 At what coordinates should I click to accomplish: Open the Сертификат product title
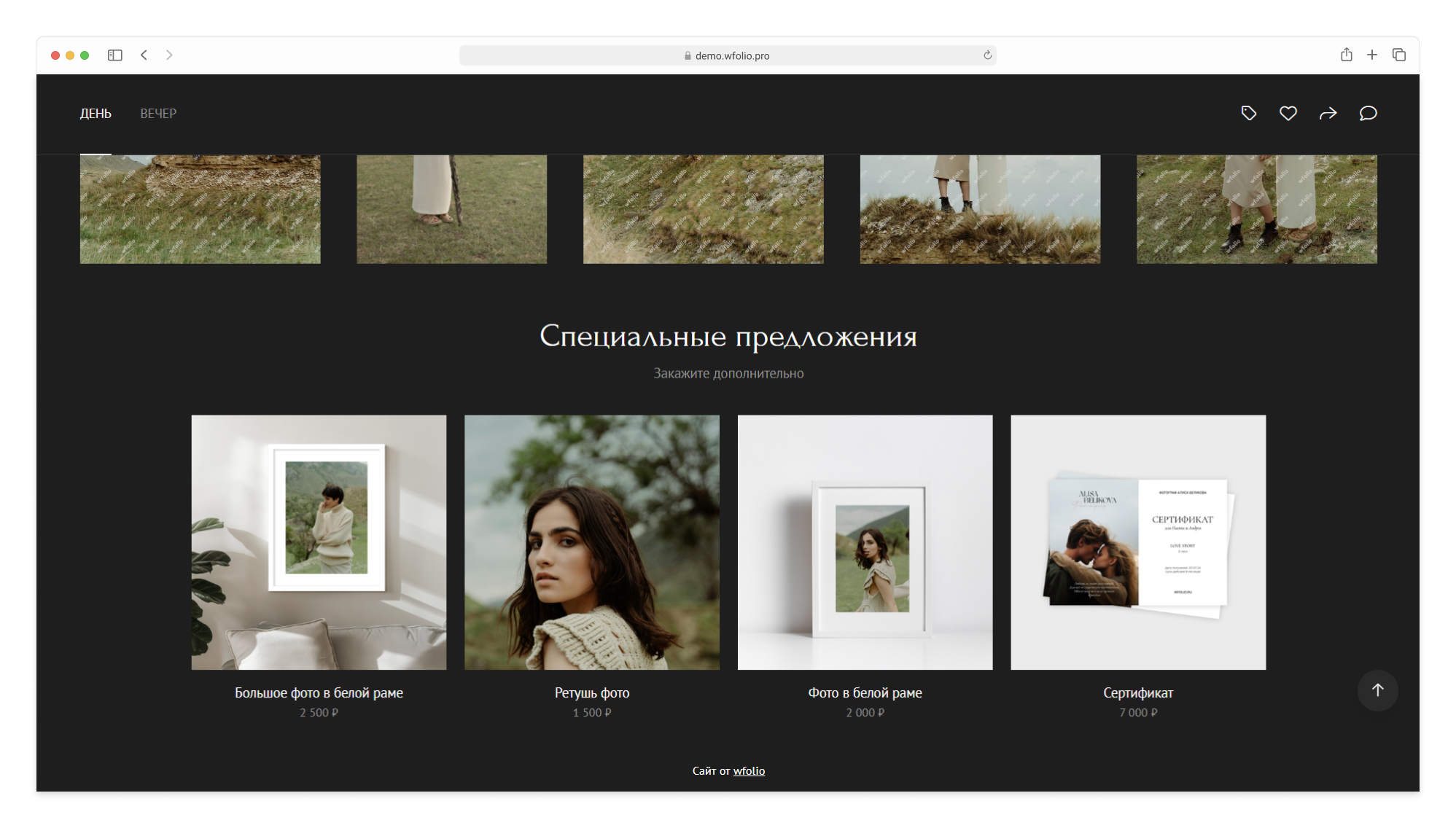[x=1137, y=692]
